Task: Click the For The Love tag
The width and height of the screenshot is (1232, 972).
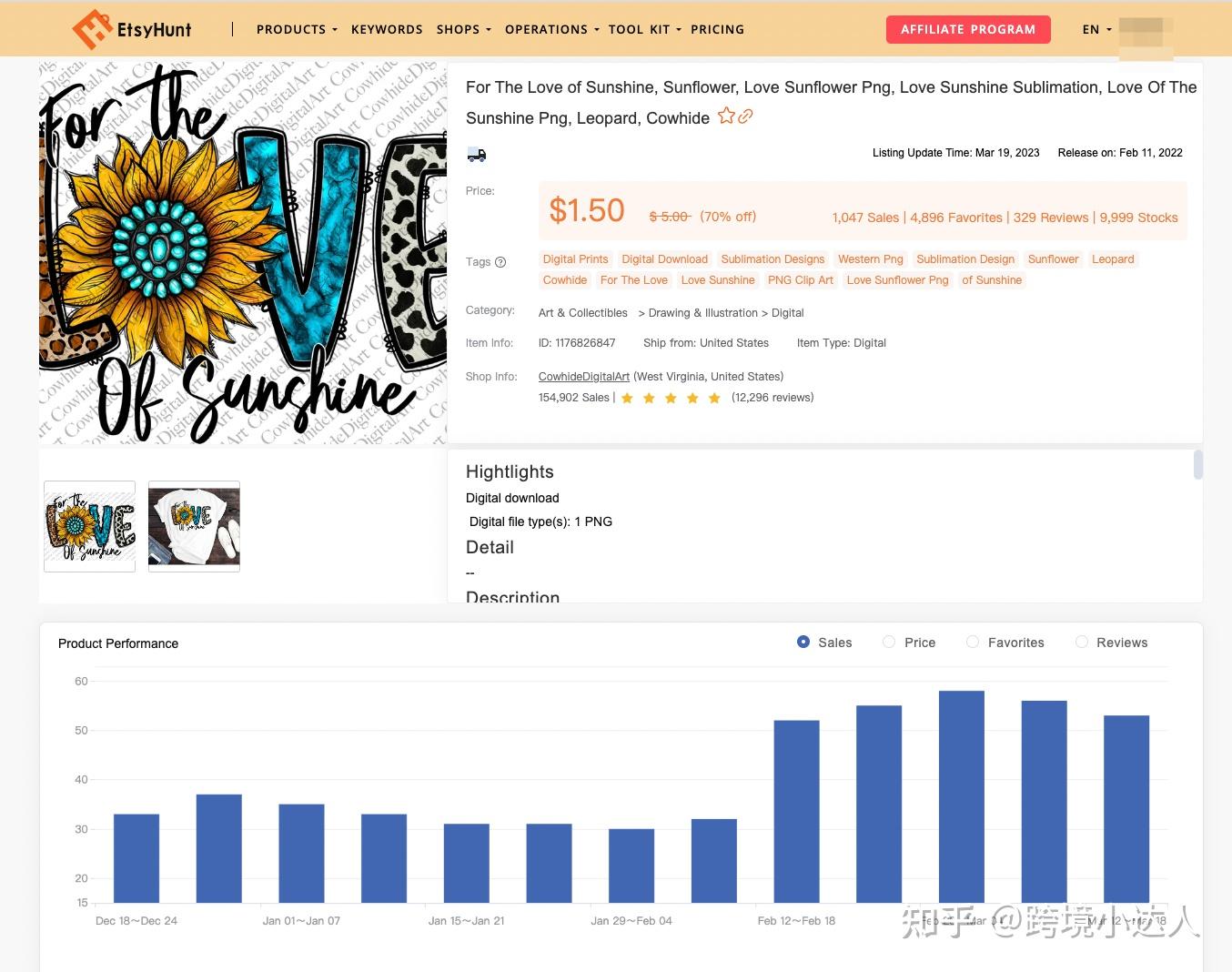Action: [x=634, y=280]
